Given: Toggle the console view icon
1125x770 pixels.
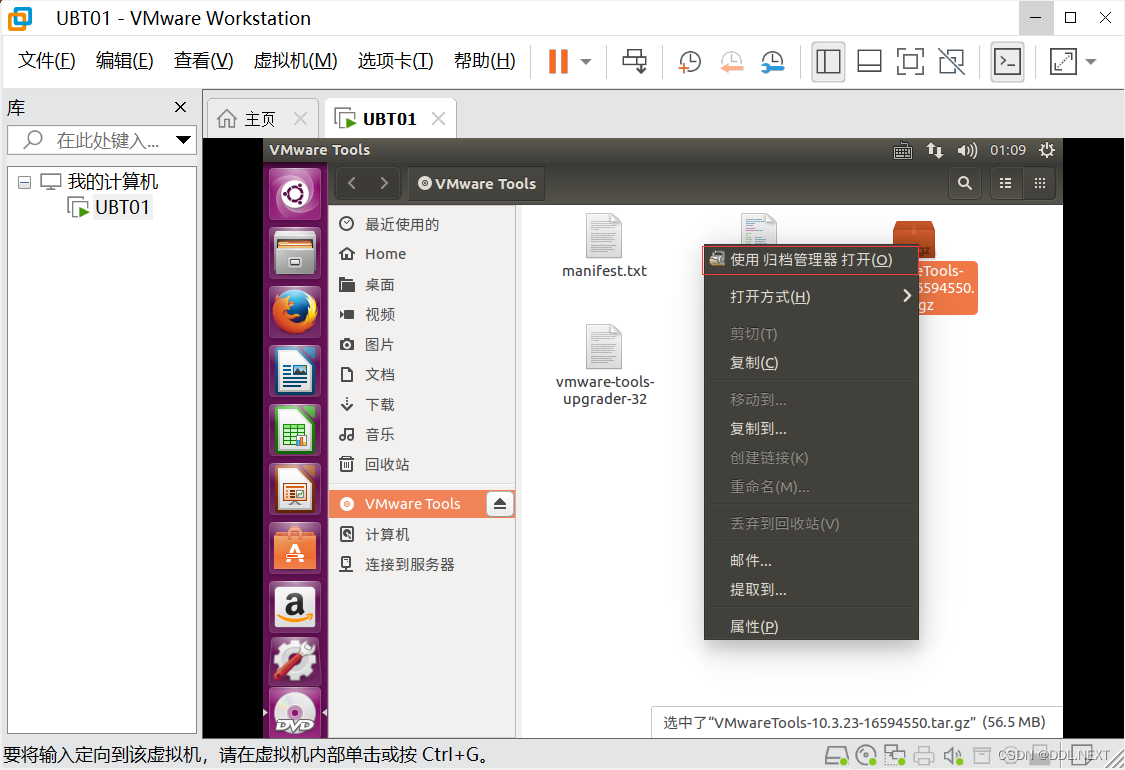Looking at the screenshot, I should coord(1007,62).
